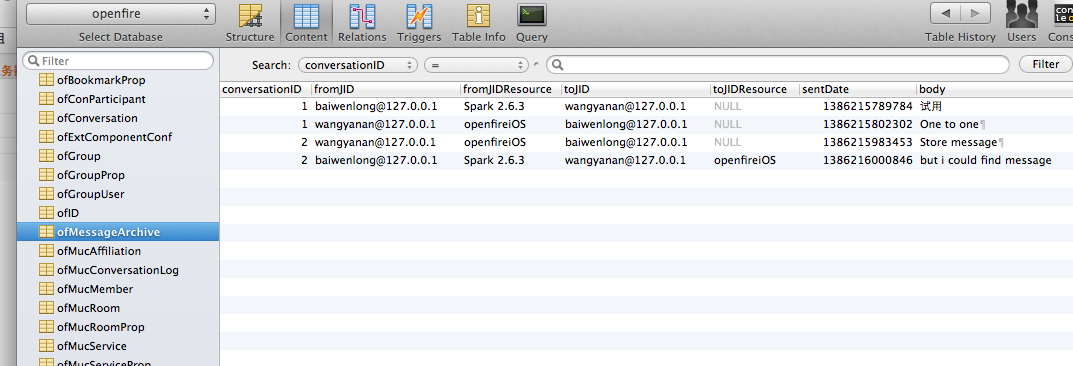The image size is (1073, 366).
Task: Sort by the sentDate column header
Action: [858, 90]
